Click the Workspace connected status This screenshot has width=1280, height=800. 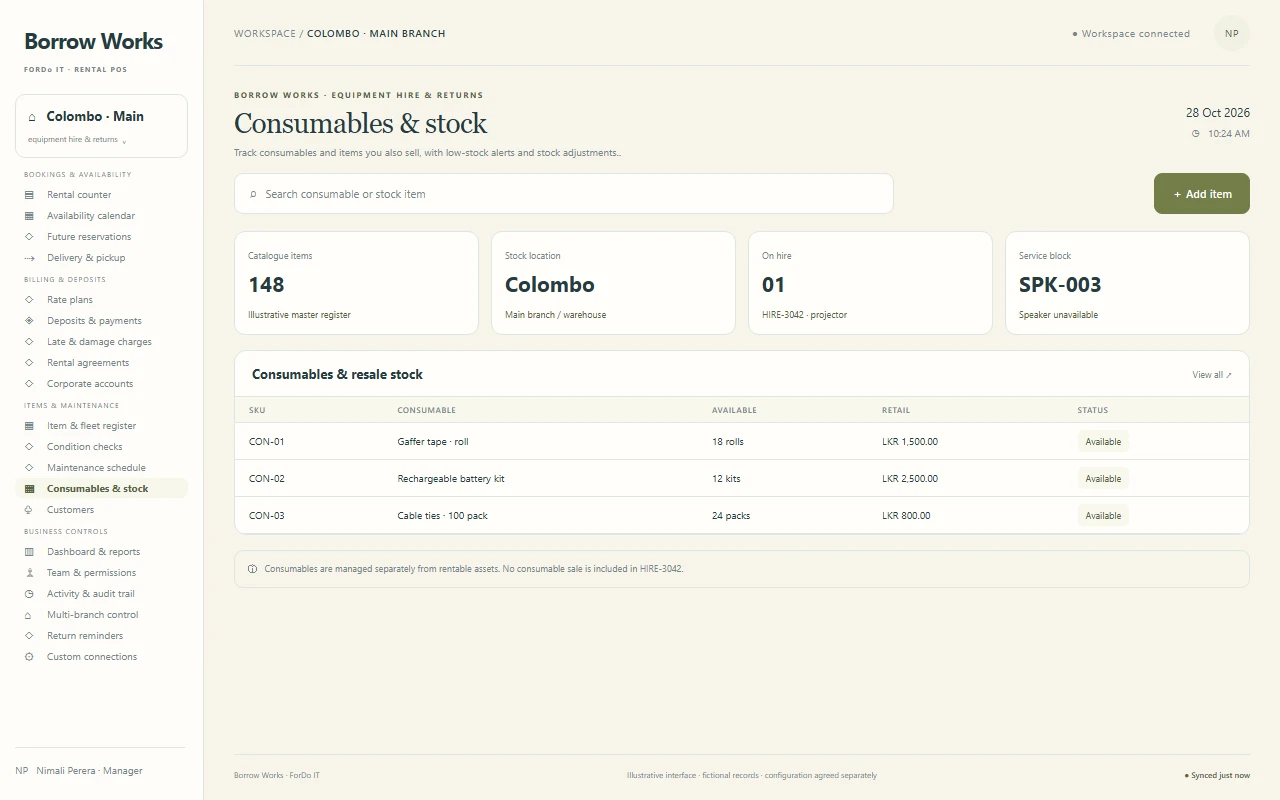pos(1131,34)
